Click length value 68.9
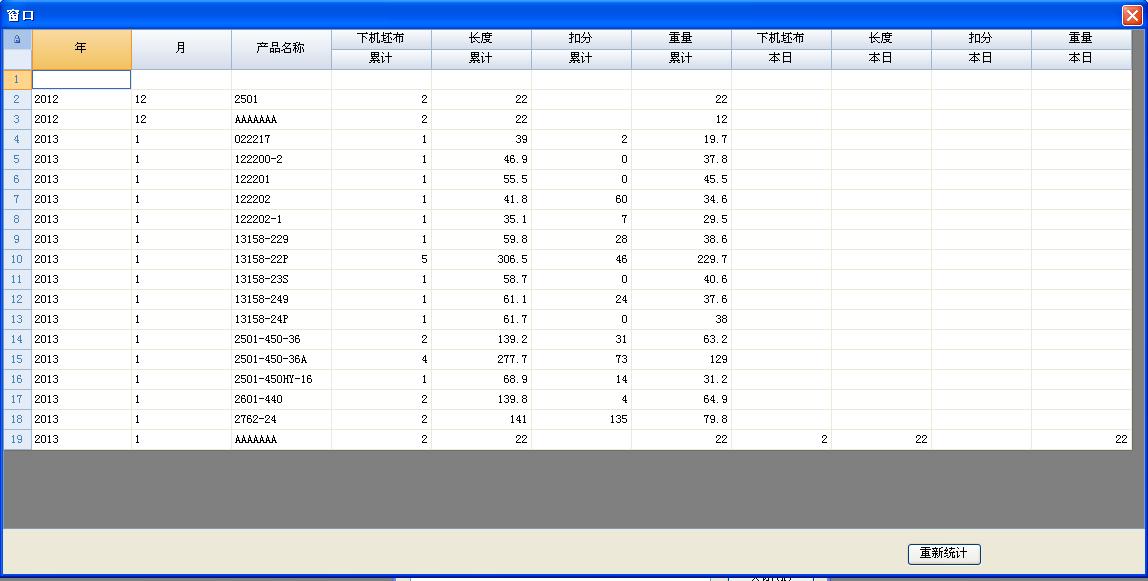 tap(481, 379)
